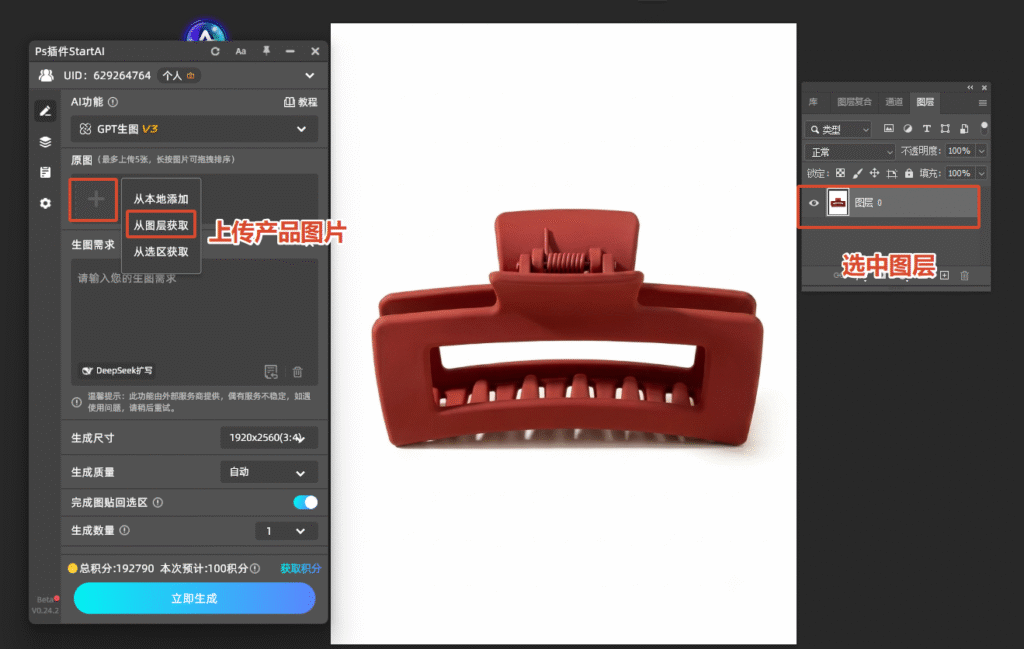Screen dimensions: 1024x649
Task: Filter layers by type T icon
Action: point(927,129)
